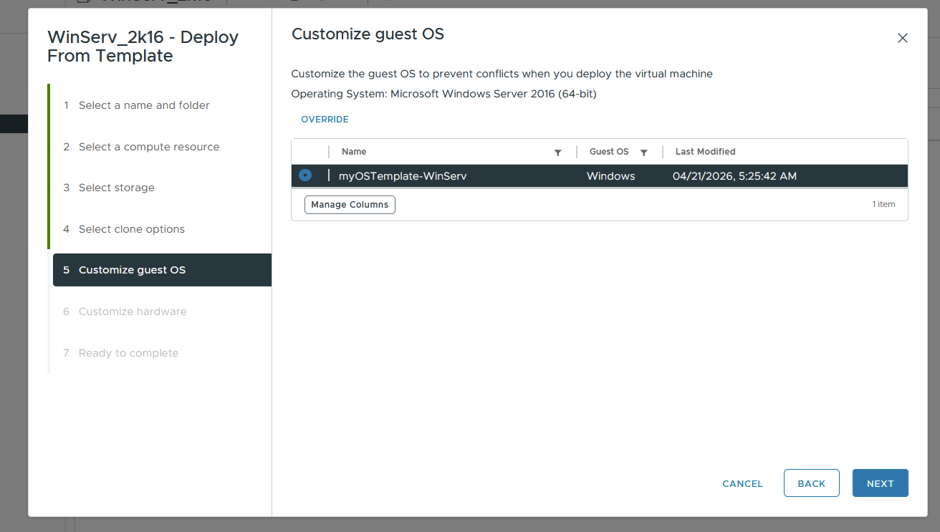Go to step 1 Select a name and folder
This screenshot has width=940, height=532.
pos(144,105)
